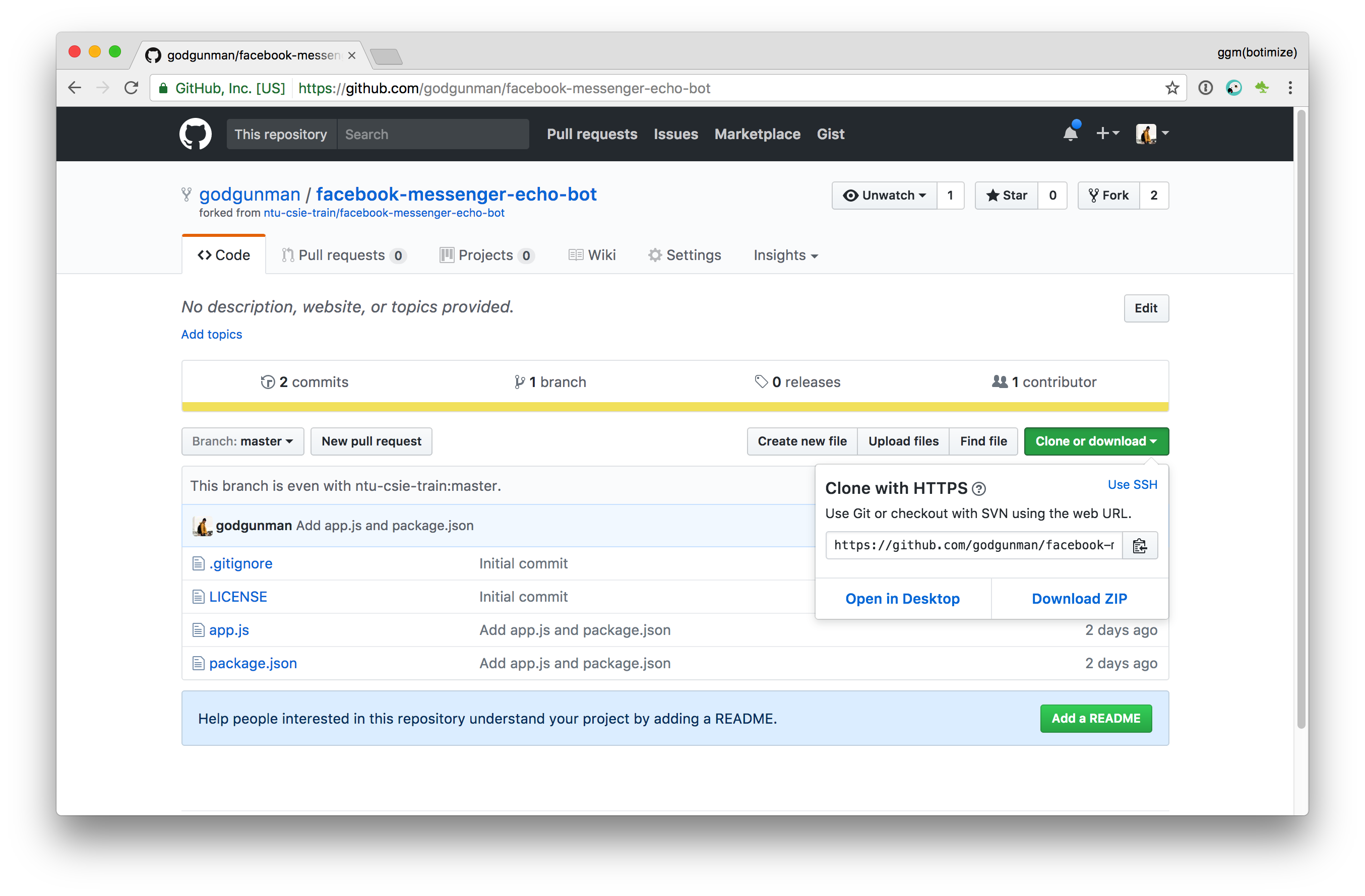Viewport: 1365px width, 896px height.
Task: Open the .gitignore file
Action: pos(241,564)
